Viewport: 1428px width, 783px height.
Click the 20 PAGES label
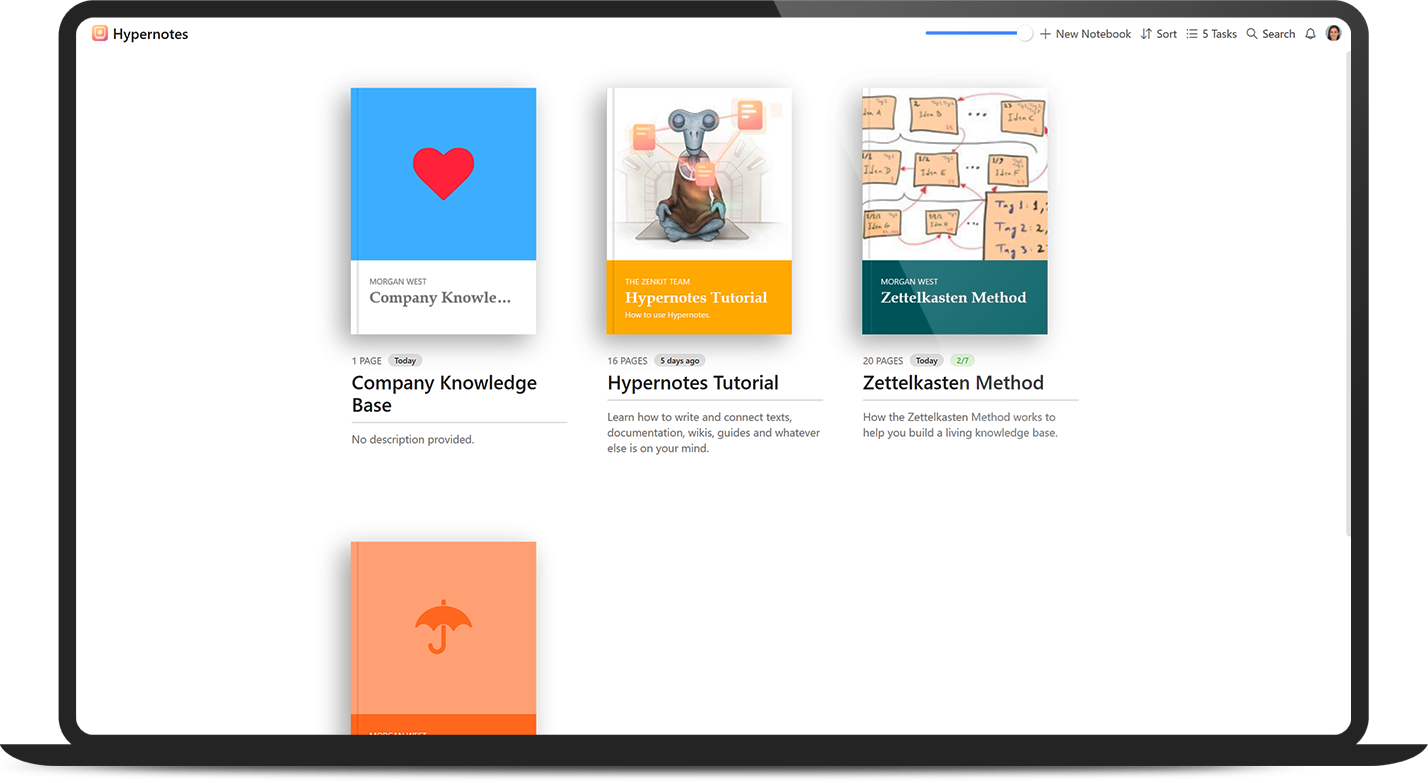883,361
